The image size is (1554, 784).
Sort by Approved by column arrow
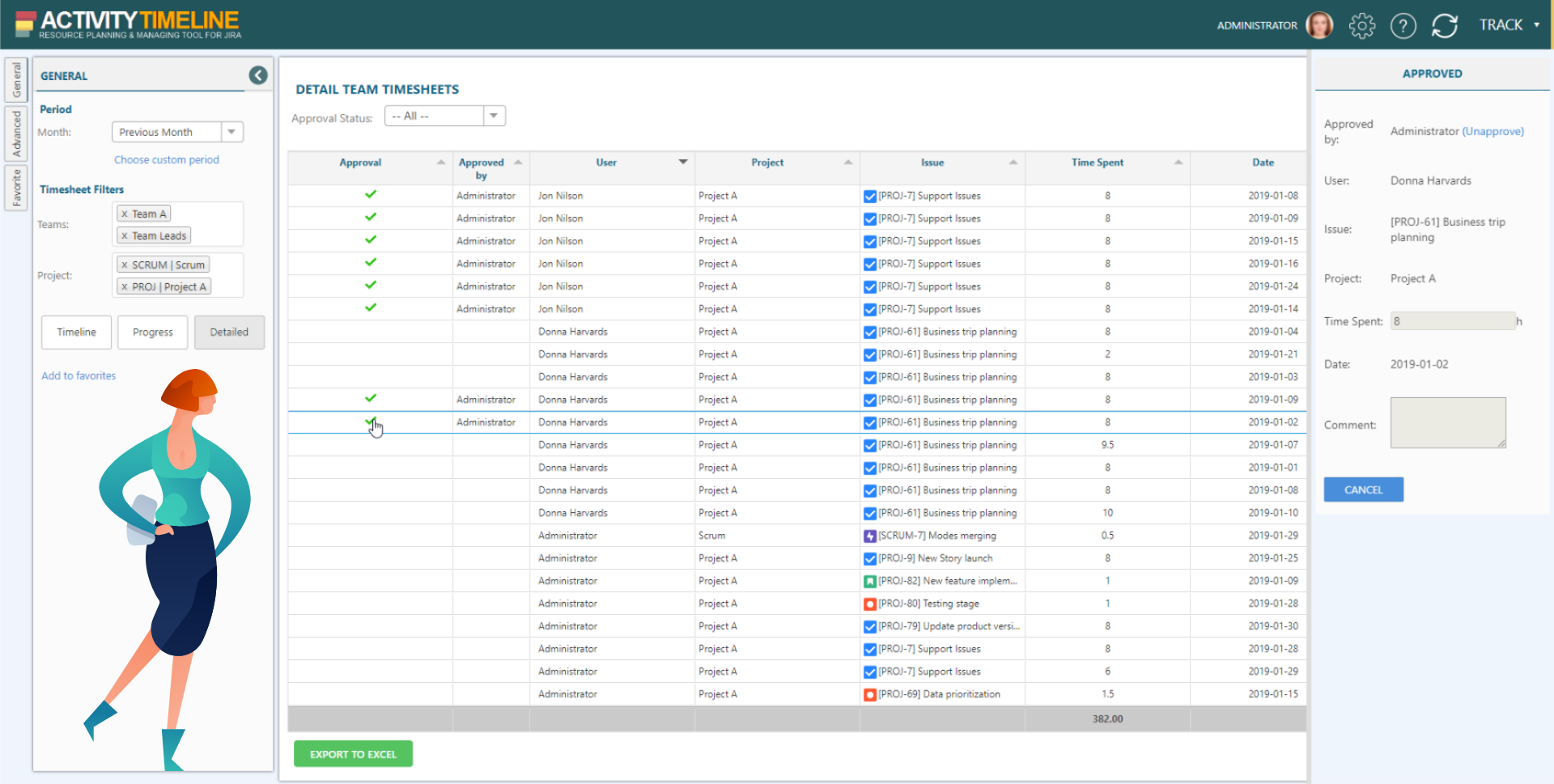(x=518, y=163)
